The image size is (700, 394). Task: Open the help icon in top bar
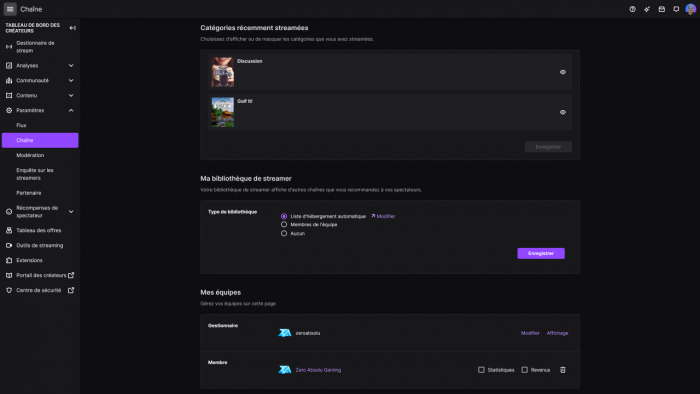pyautogui.click(x=632, y=9)
